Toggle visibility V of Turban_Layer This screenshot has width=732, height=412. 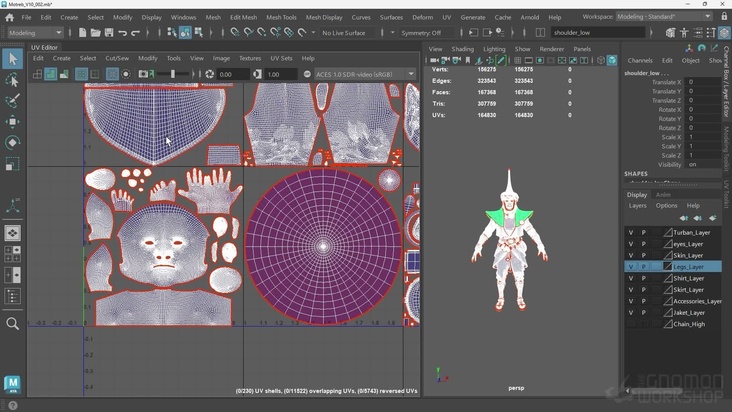pyautogui.click(x=630, y=232)
